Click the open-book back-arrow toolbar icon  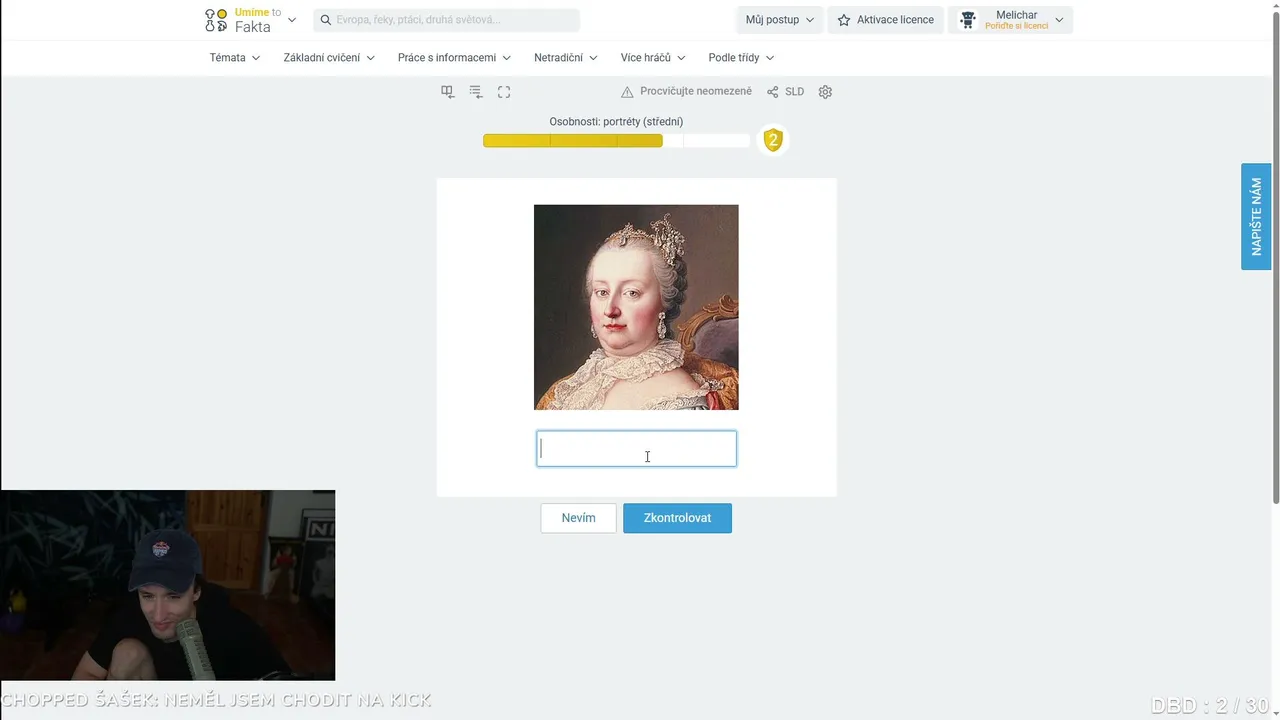pyautogui.click(x=447, y=92)
